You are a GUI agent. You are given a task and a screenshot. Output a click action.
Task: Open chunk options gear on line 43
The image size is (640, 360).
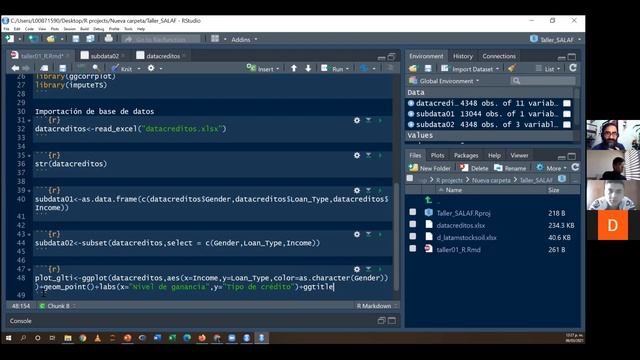pyautogui.click(x=357, y=234)
